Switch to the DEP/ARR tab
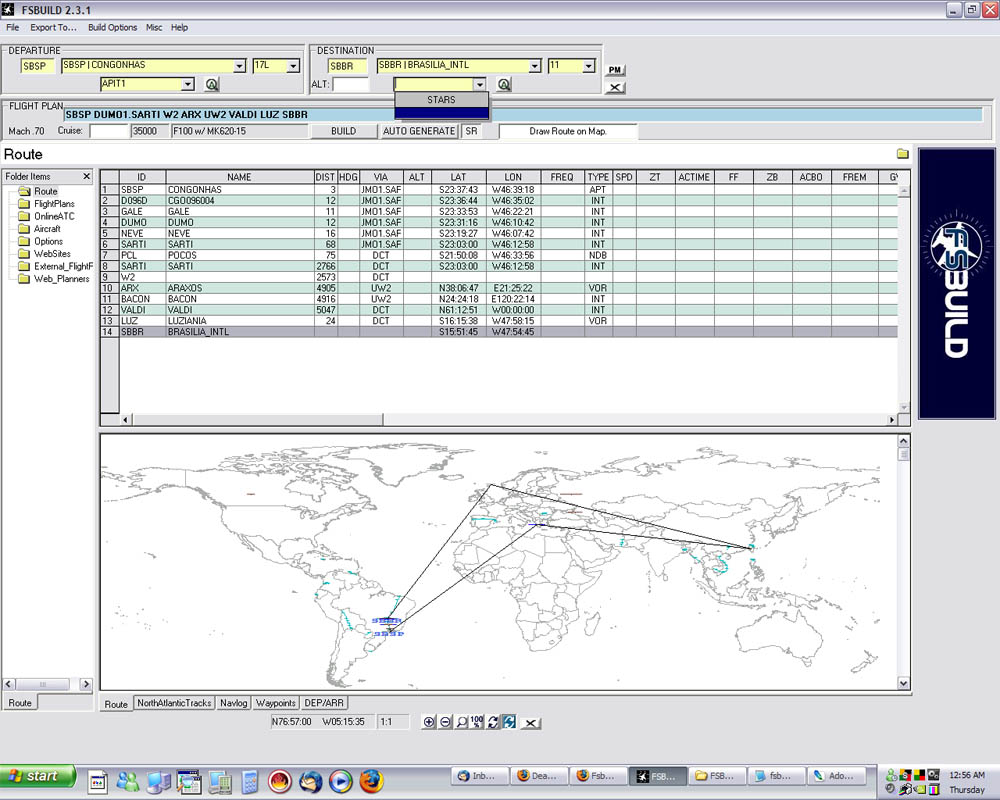This screenshot has width=1000, height=800. pyautogui.click(x=324, y=703)
